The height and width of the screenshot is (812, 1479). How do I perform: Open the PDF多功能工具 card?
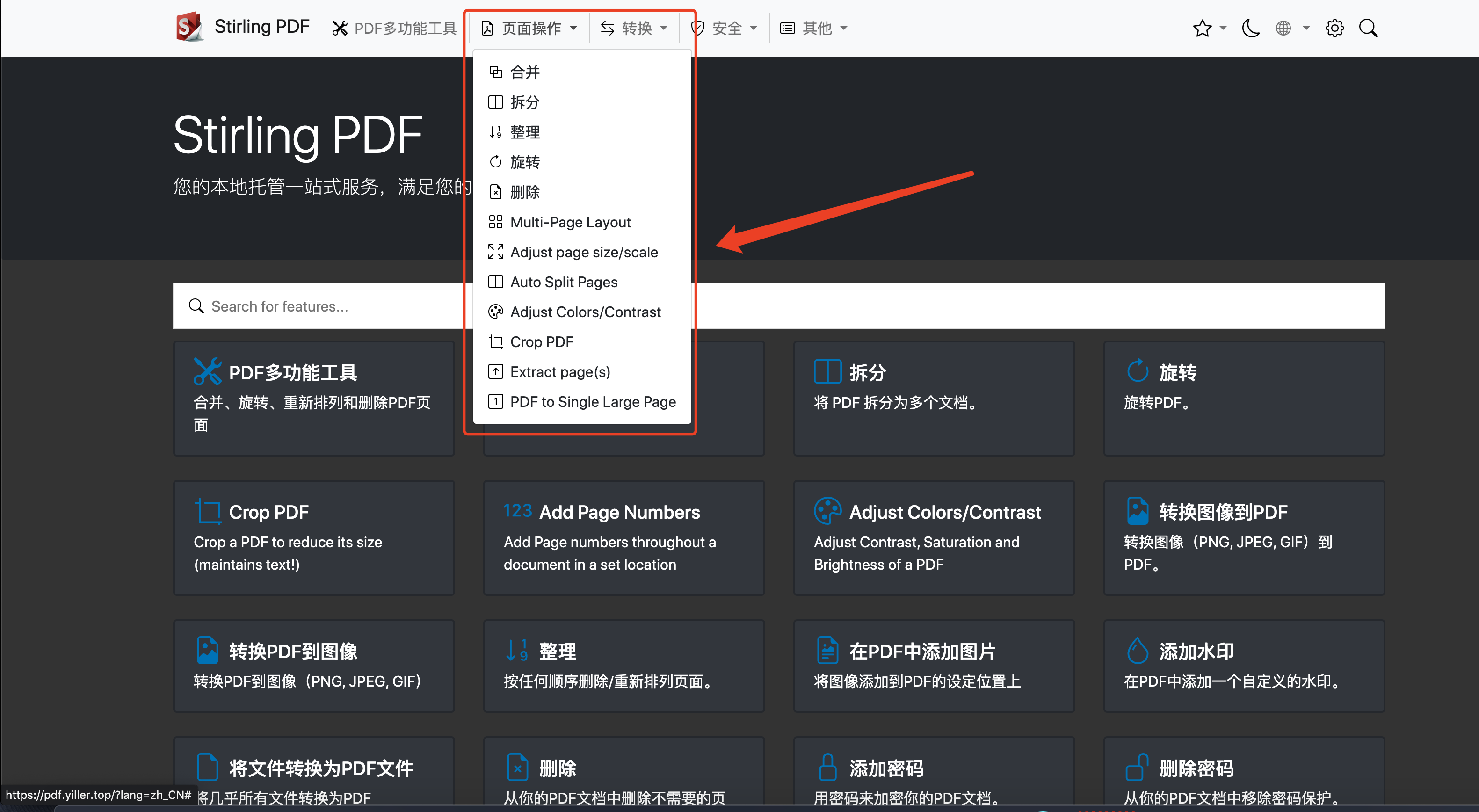click(x=313, y=399)
